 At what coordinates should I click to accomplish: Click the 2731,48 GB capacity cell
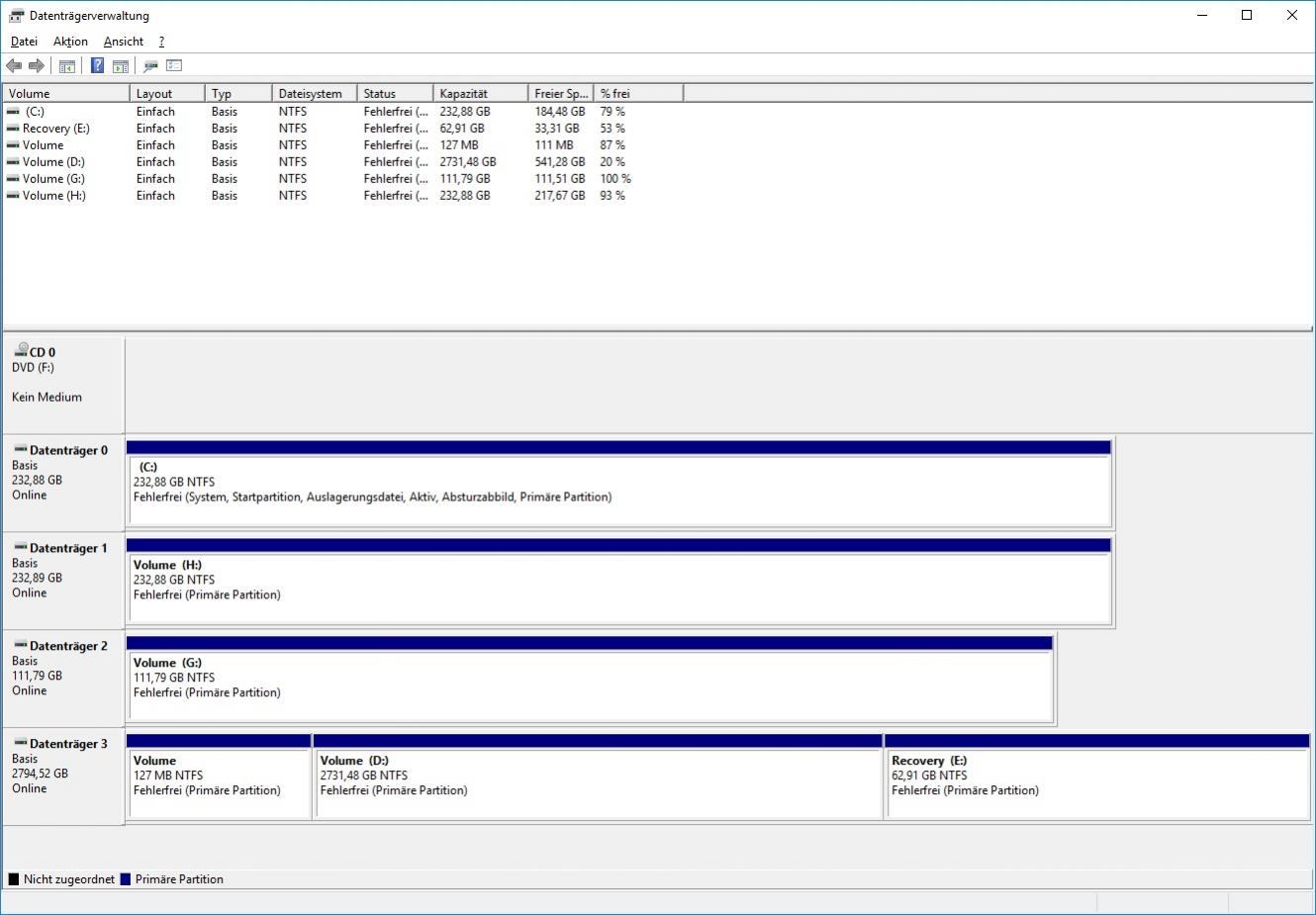[468, 162]
